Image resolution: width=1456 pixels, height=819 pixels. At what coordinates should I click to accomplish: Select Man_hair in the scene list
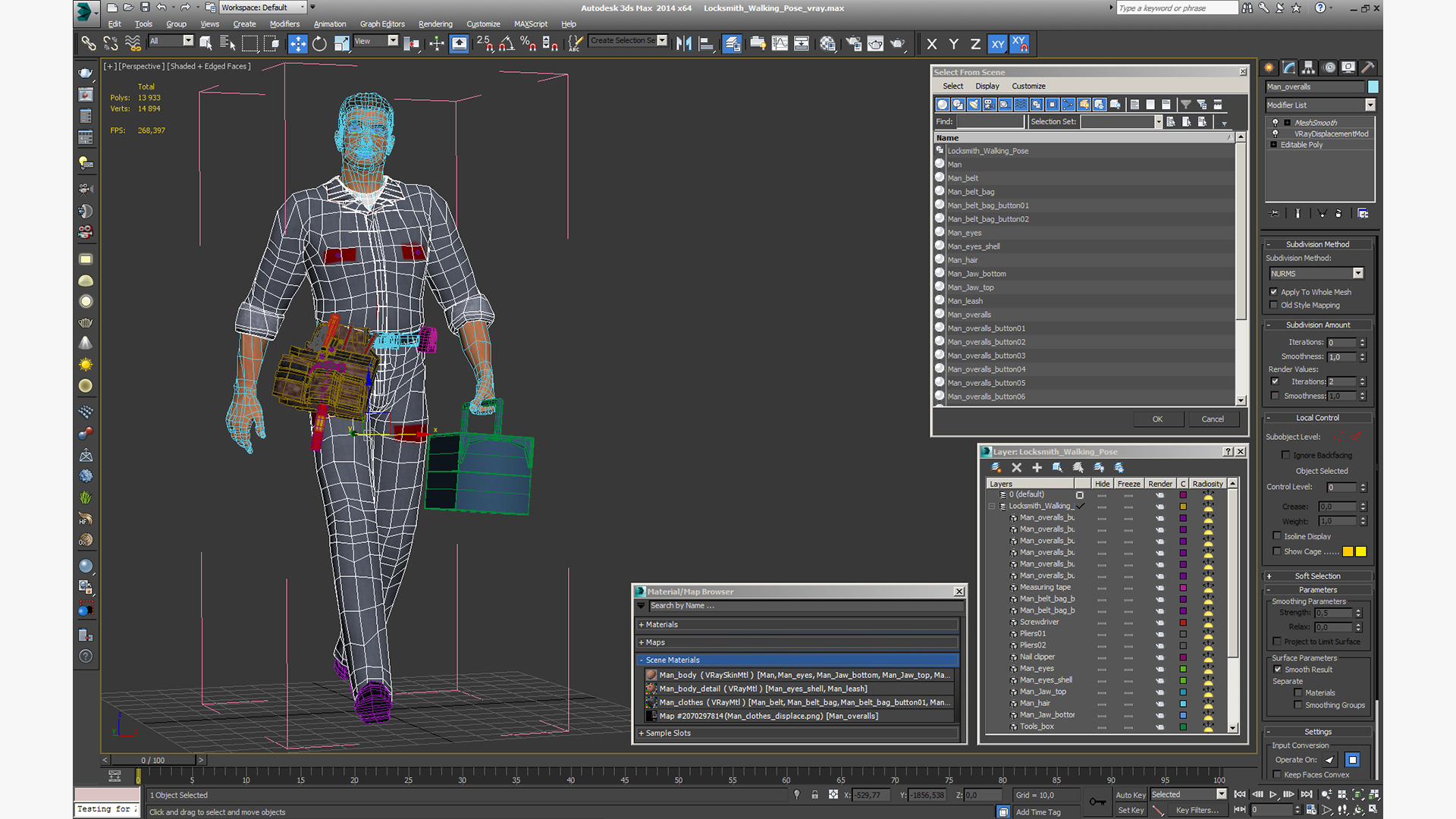point(962,260)
